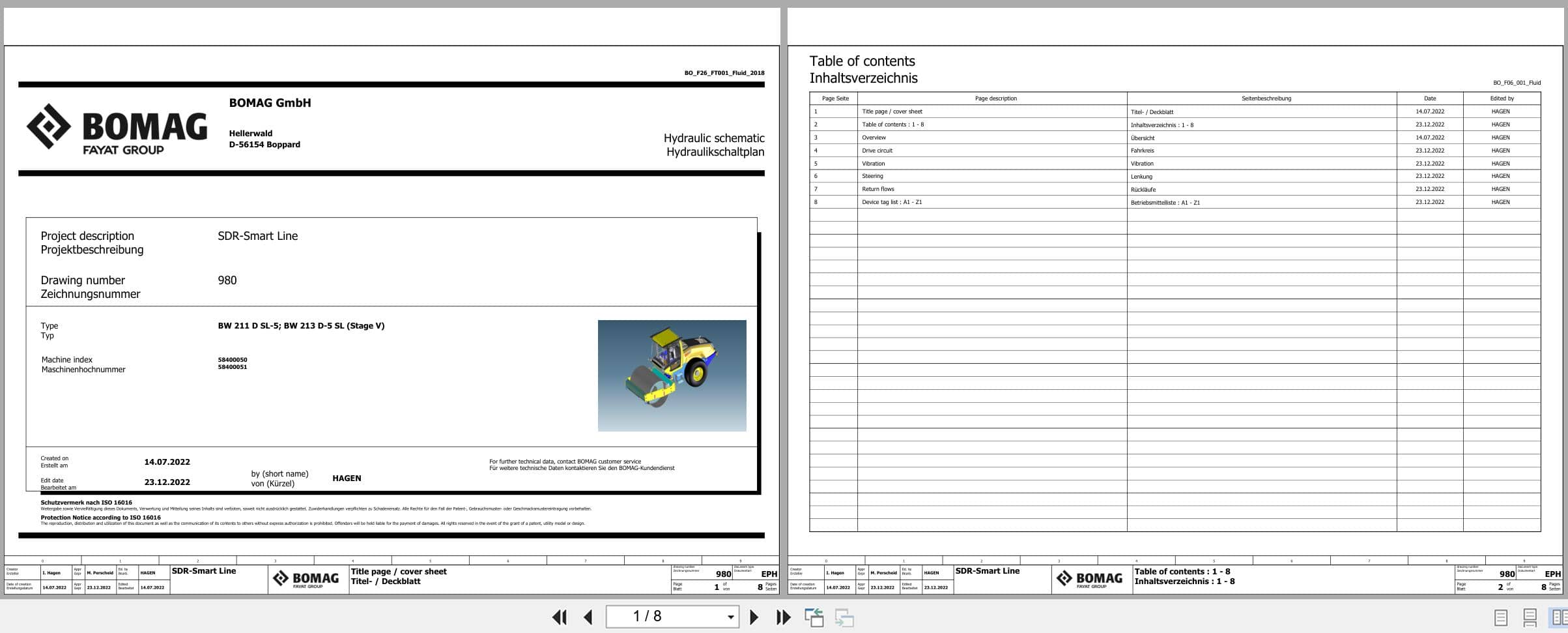Click the 'Date' column header
Viewport: 1568px width, 633px height.
[1429, 98]
